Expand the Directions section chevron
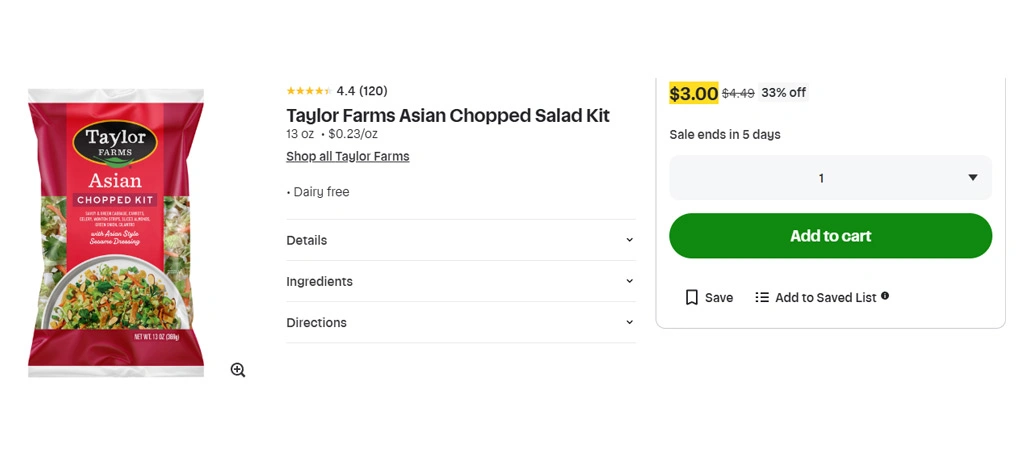1026x466 pixels. click(x=629, y=322)
